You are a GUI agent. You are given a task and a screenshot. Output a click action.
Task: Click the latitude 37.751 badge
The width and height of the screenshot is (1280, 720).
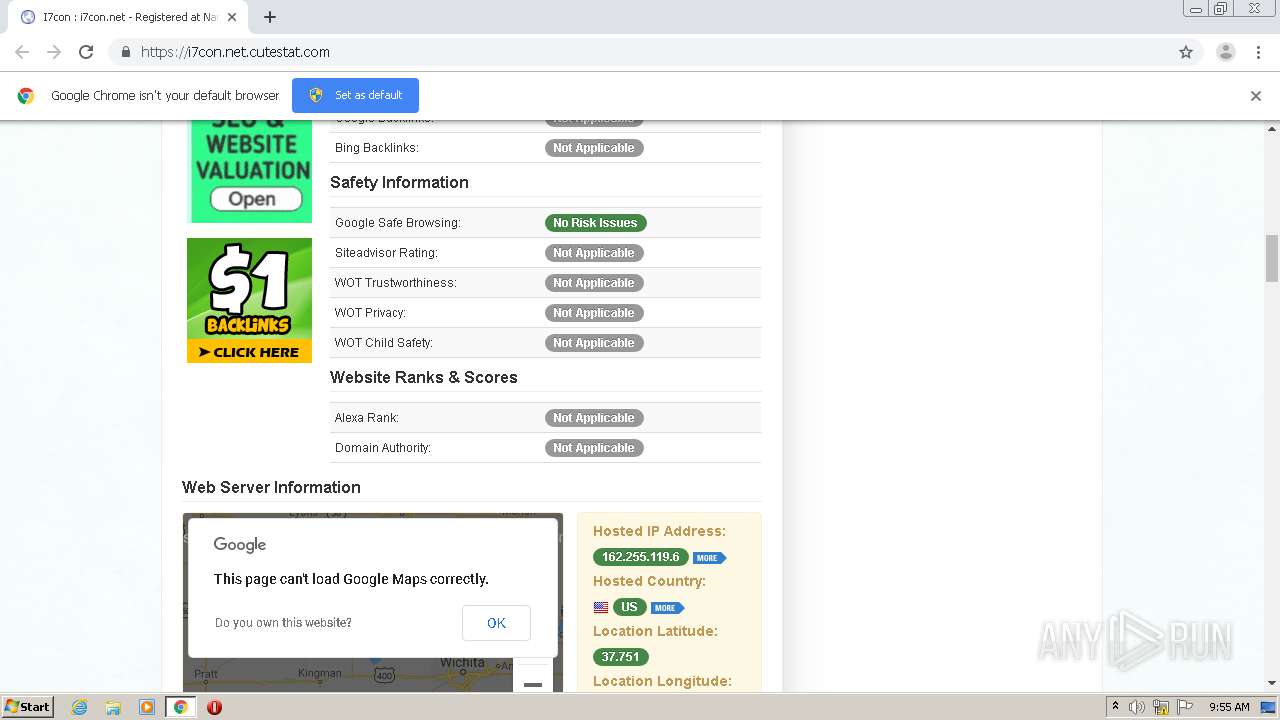pyautogui.click(x=620, y=657)
